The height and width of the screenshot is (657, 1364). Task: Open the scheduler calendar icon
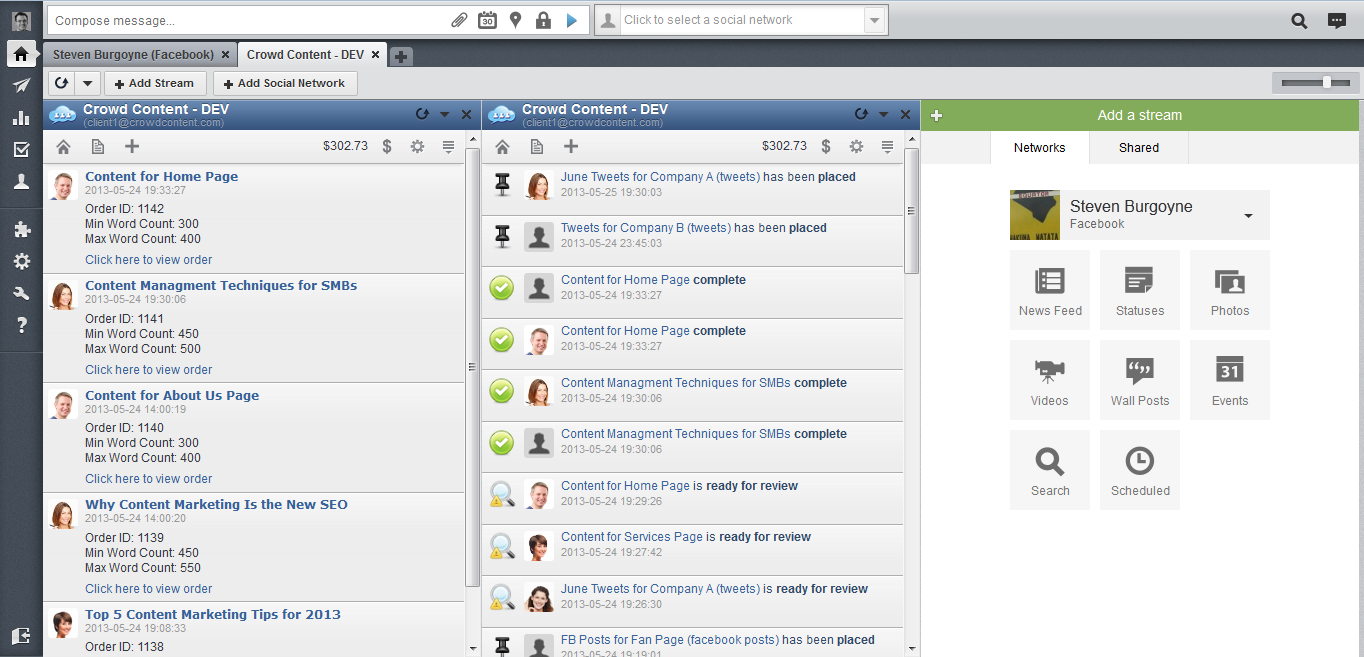coord(487,19)
